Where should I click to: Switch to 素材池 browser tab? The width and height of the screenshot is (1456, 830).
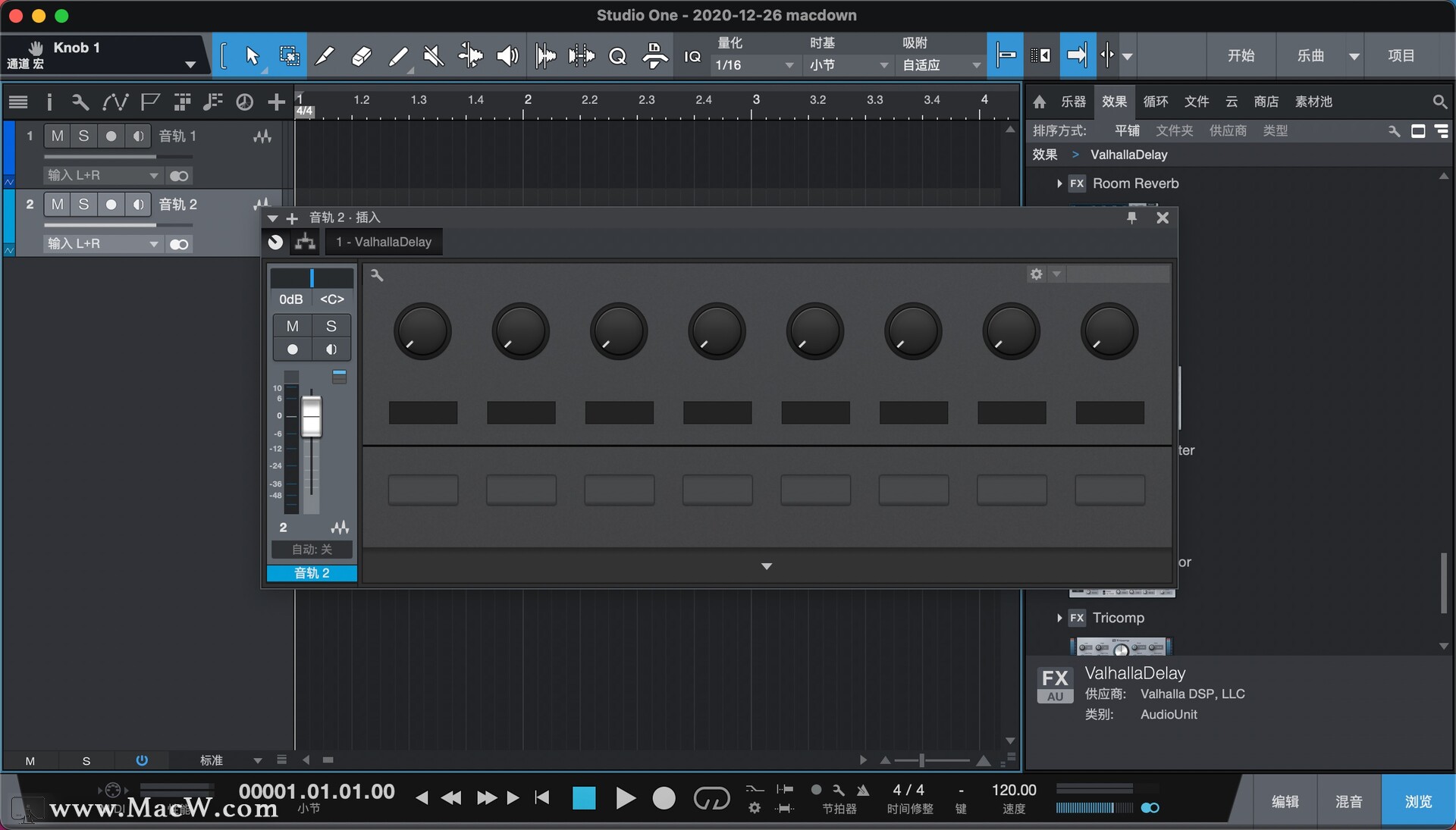click(1313, 102)
